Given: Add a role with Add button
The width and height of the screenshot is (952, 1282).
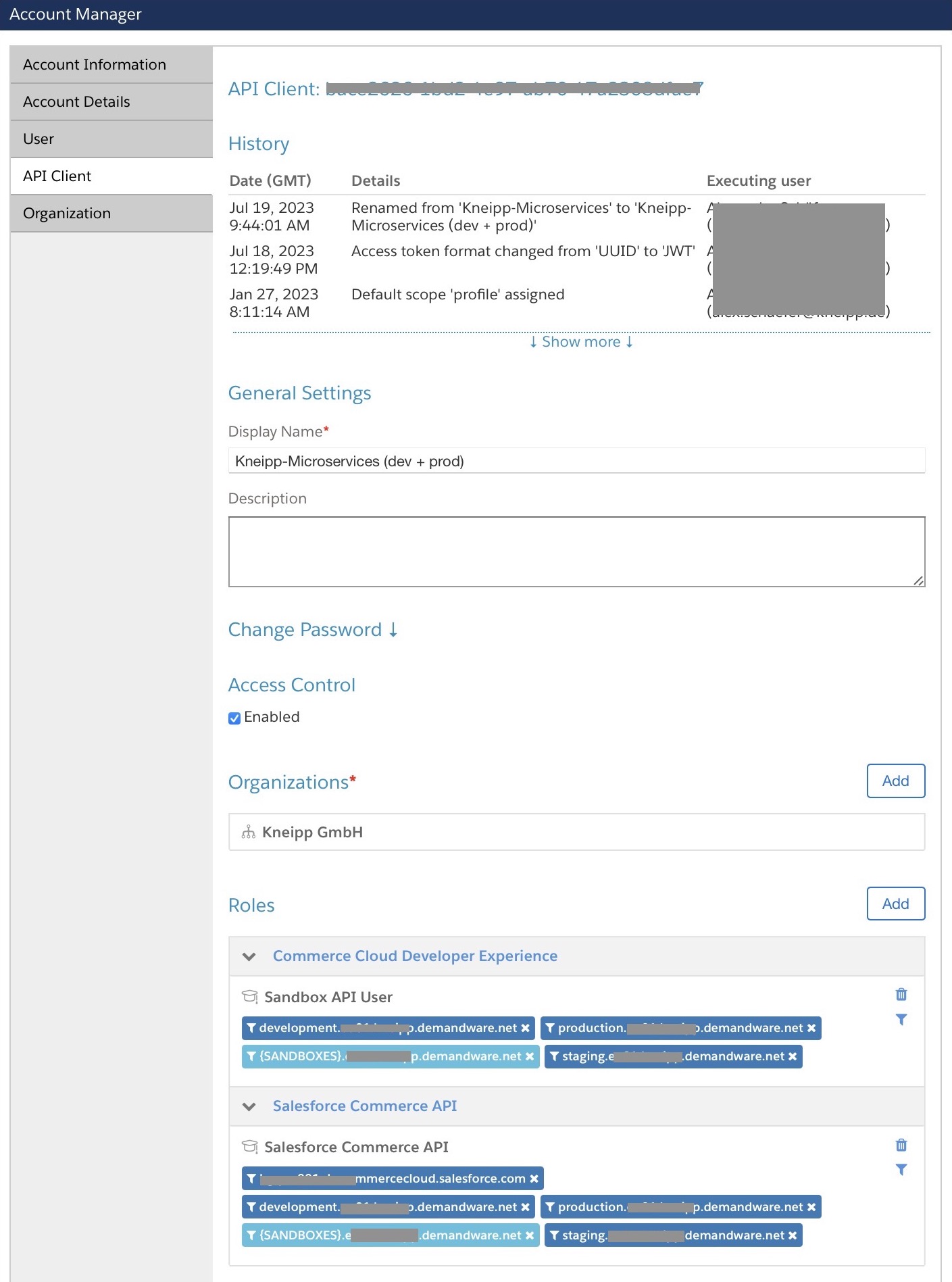Looking at the screenshot, I should 896,904.
